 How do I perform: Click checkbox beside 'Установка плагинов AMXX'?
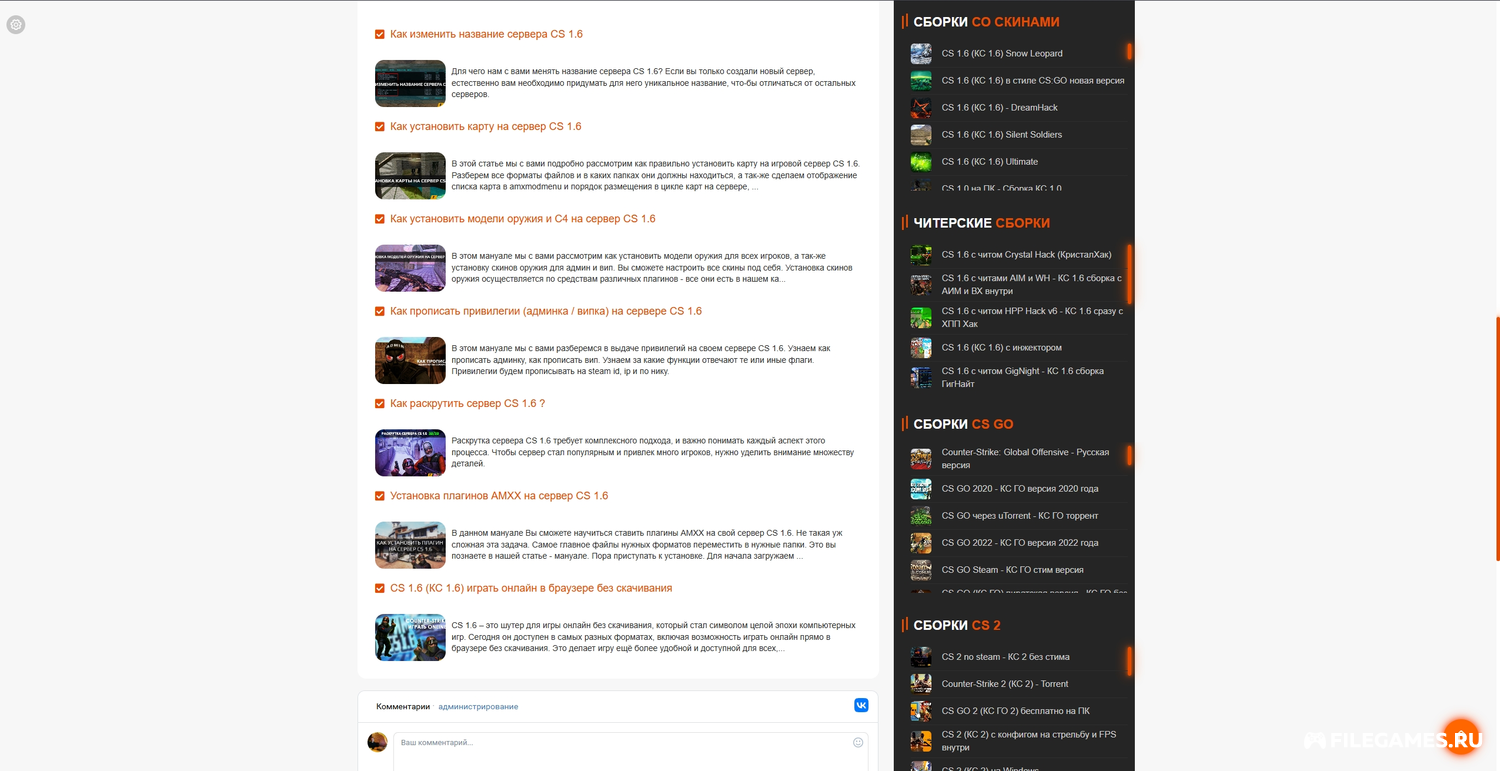coord(380,496)
